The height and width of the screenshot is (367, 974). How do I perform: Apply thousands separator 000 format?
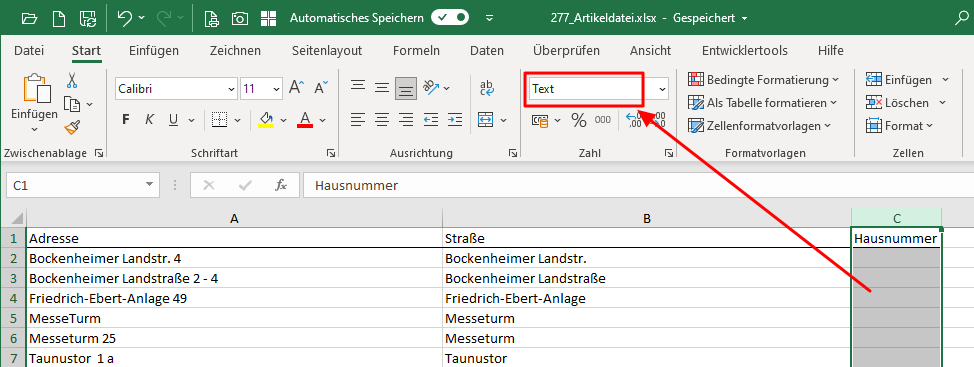pyautogui.click(x=603, y=120)
